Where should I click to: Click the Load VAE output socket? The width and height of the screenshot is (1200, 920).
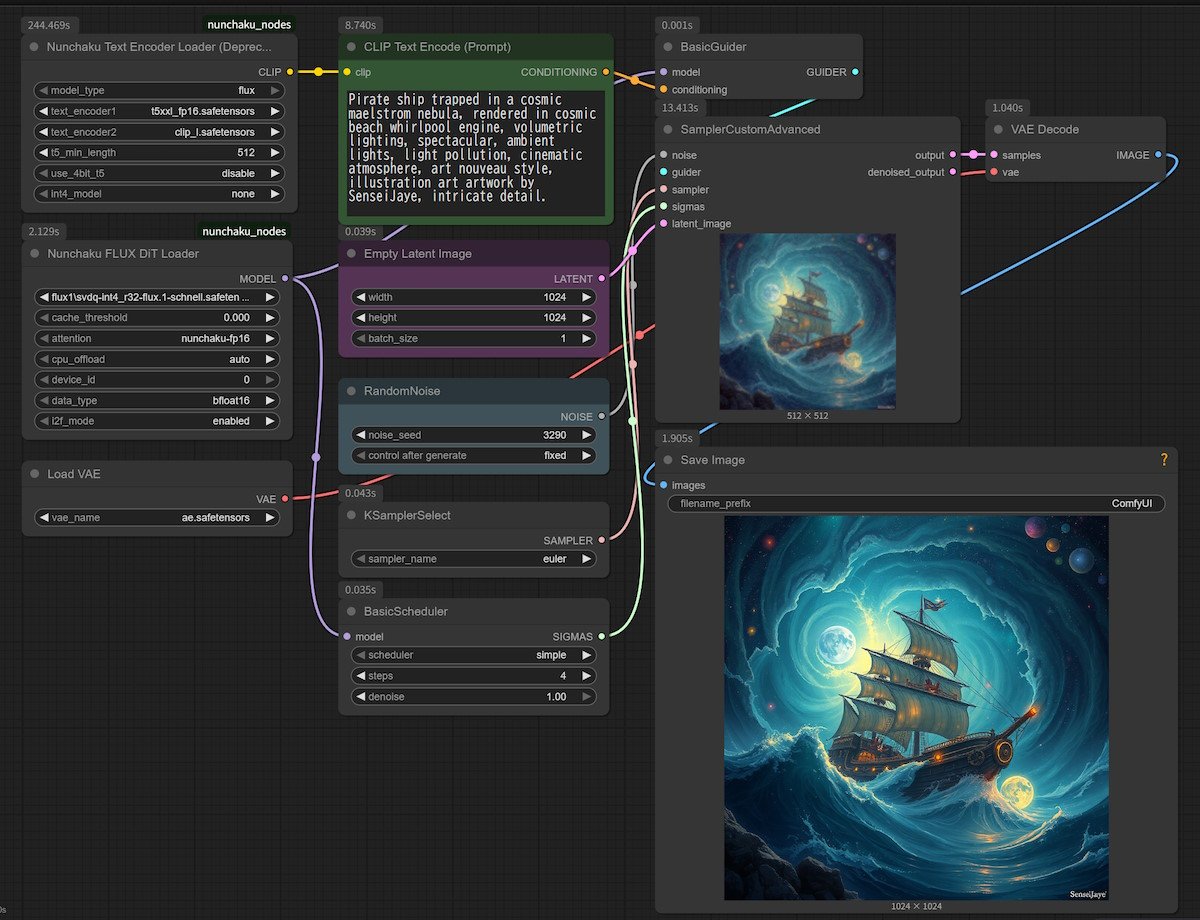(285, 498)
